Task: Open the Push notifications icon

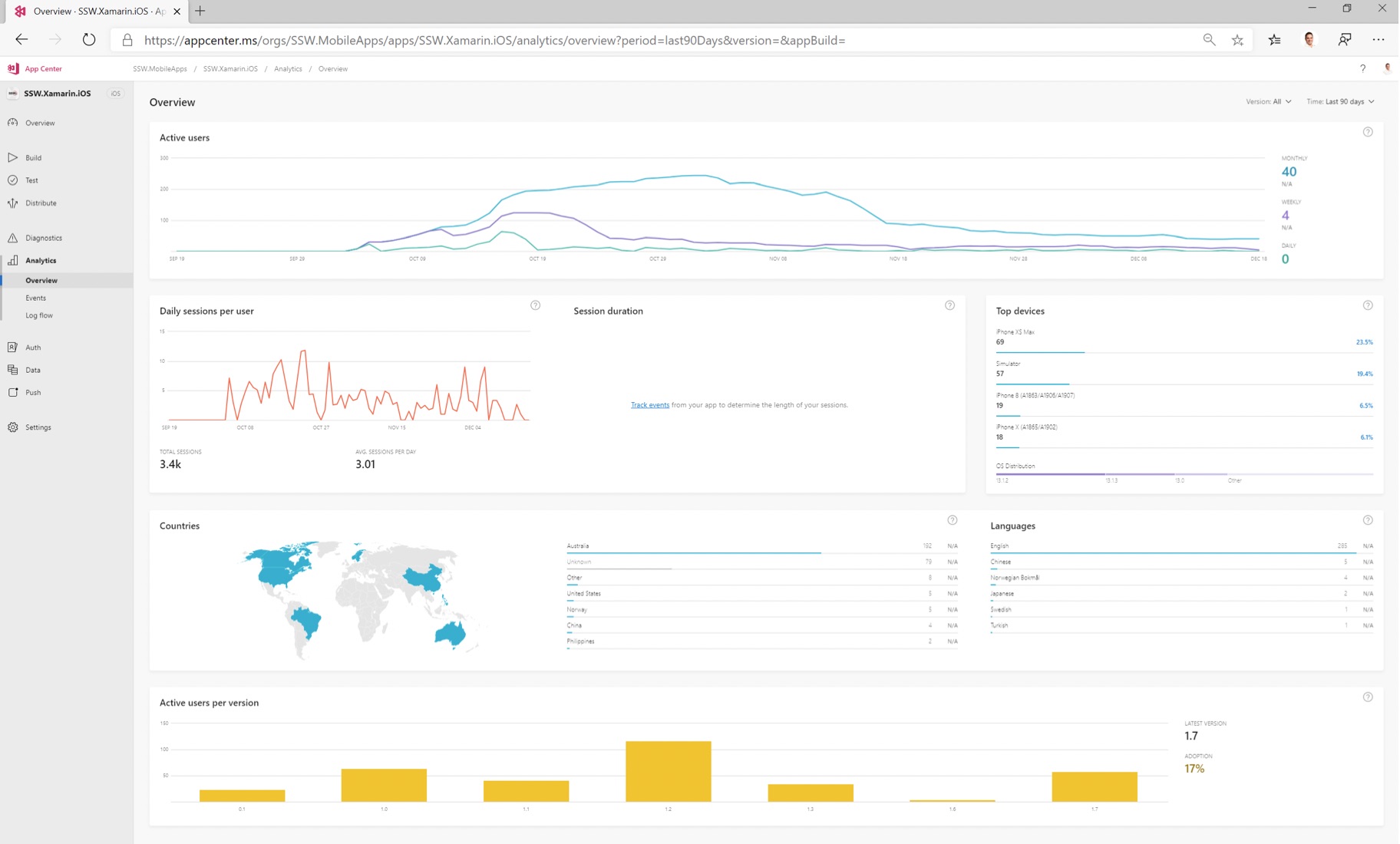Action: pyautogui.click(x=13, y=392)
